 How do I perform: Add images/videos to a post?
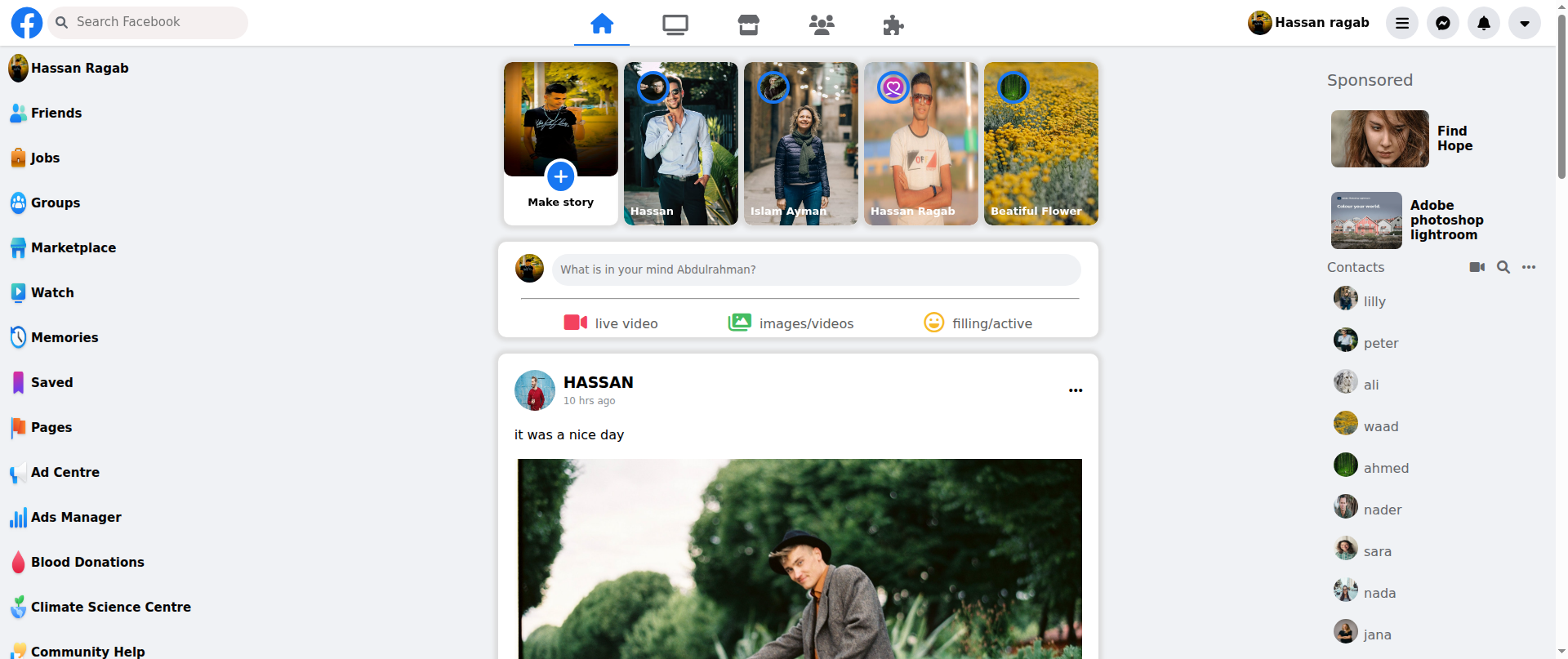pyautogui.click(x=791, y=323)
